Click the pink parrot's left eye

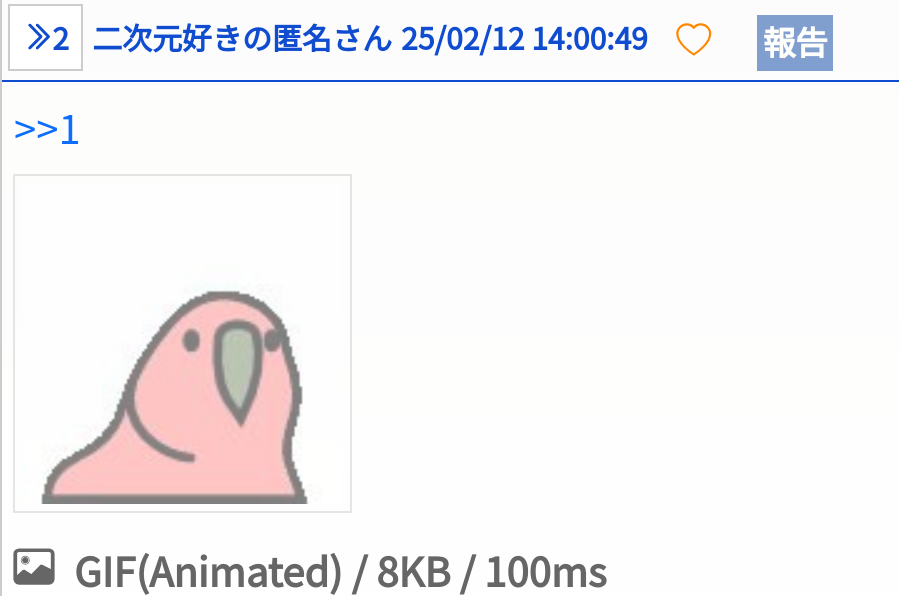[191, 341]
